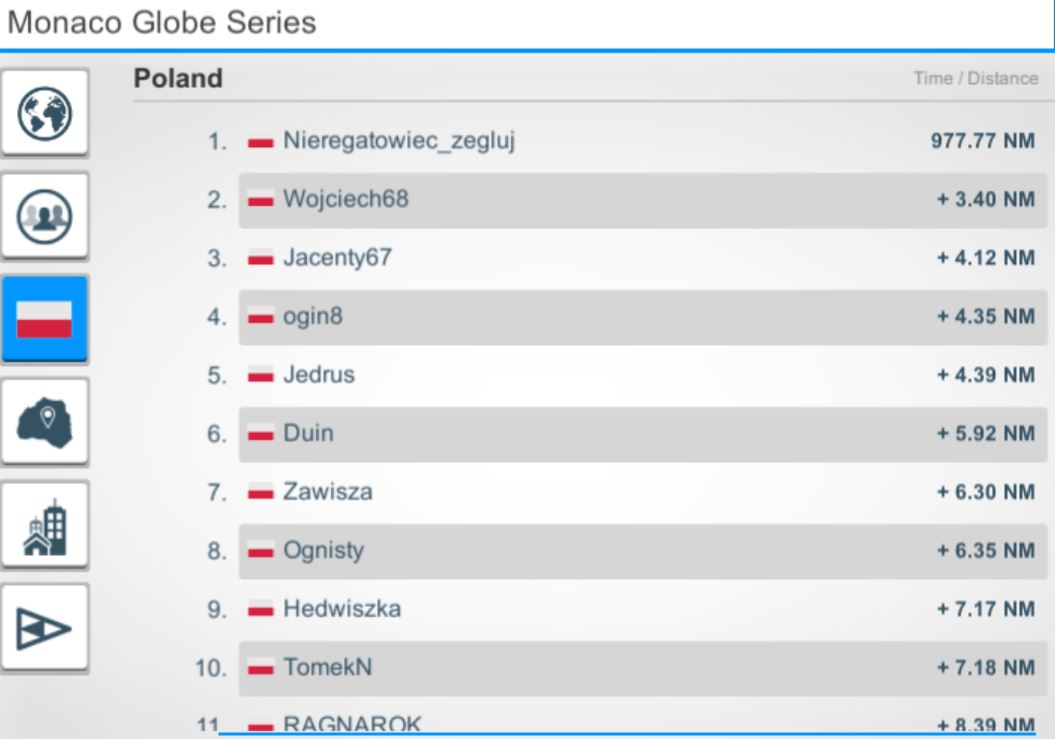Select the TomekN ranking row
Image resolution: width=1055 pixels, height=739 pixels.
click(x=643, y=668)
